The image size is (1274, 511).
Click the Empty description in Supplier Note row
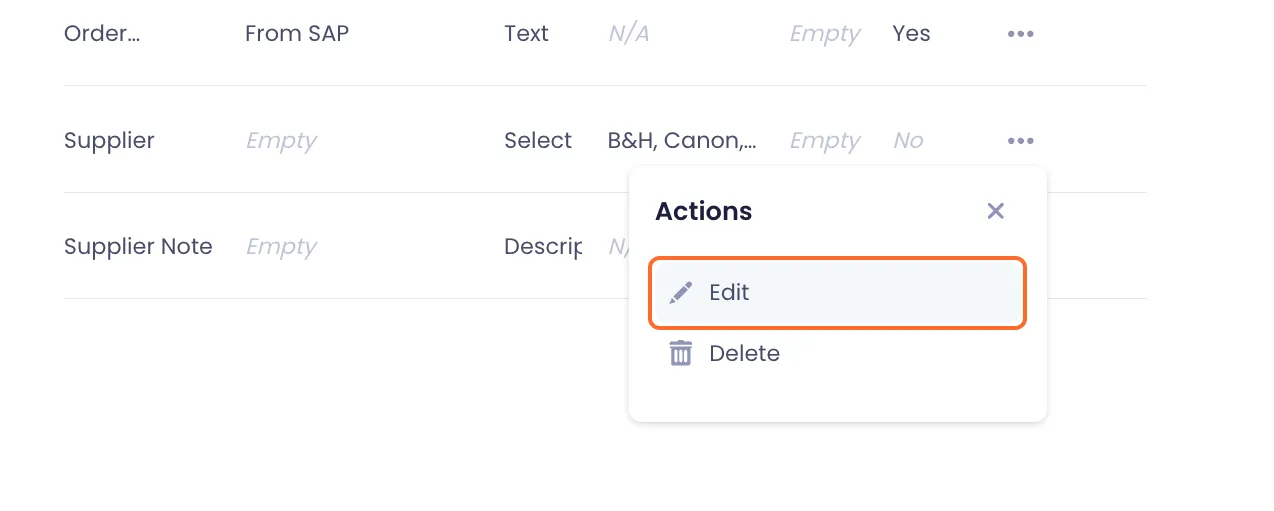tap(281, 247)
